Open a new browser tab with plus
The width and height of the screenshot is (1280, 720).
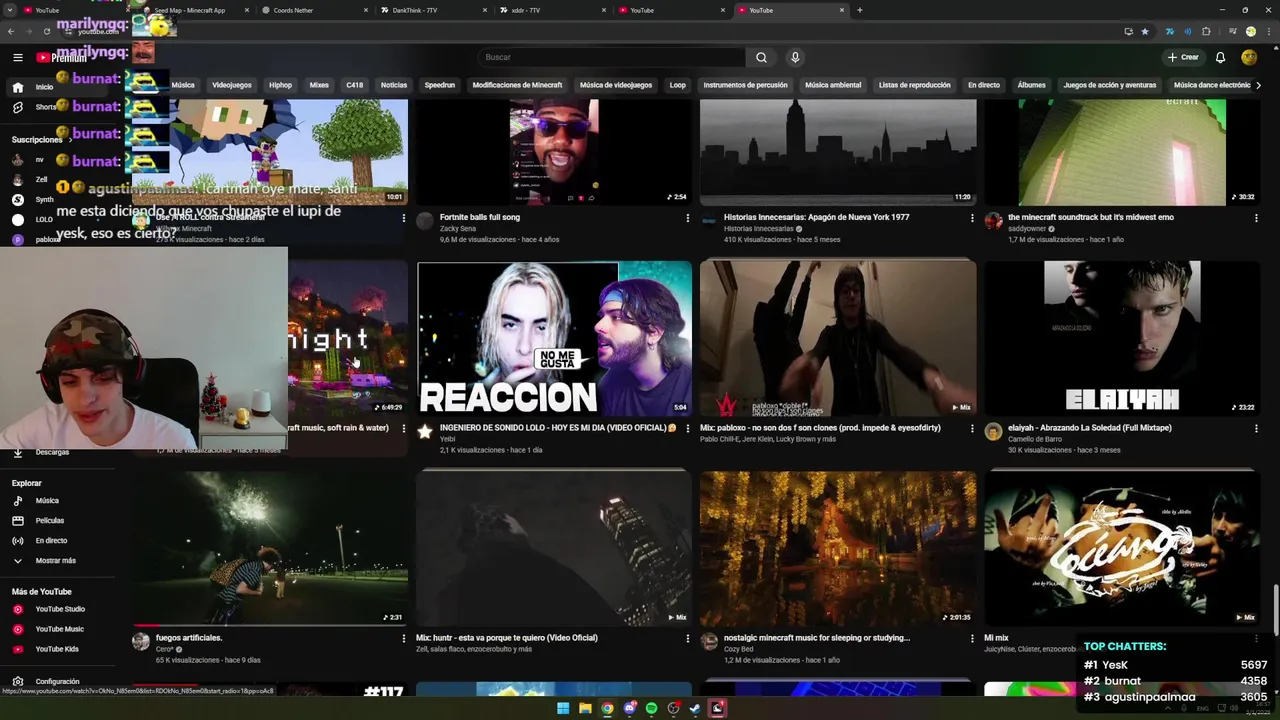click(x=859, y=10)
